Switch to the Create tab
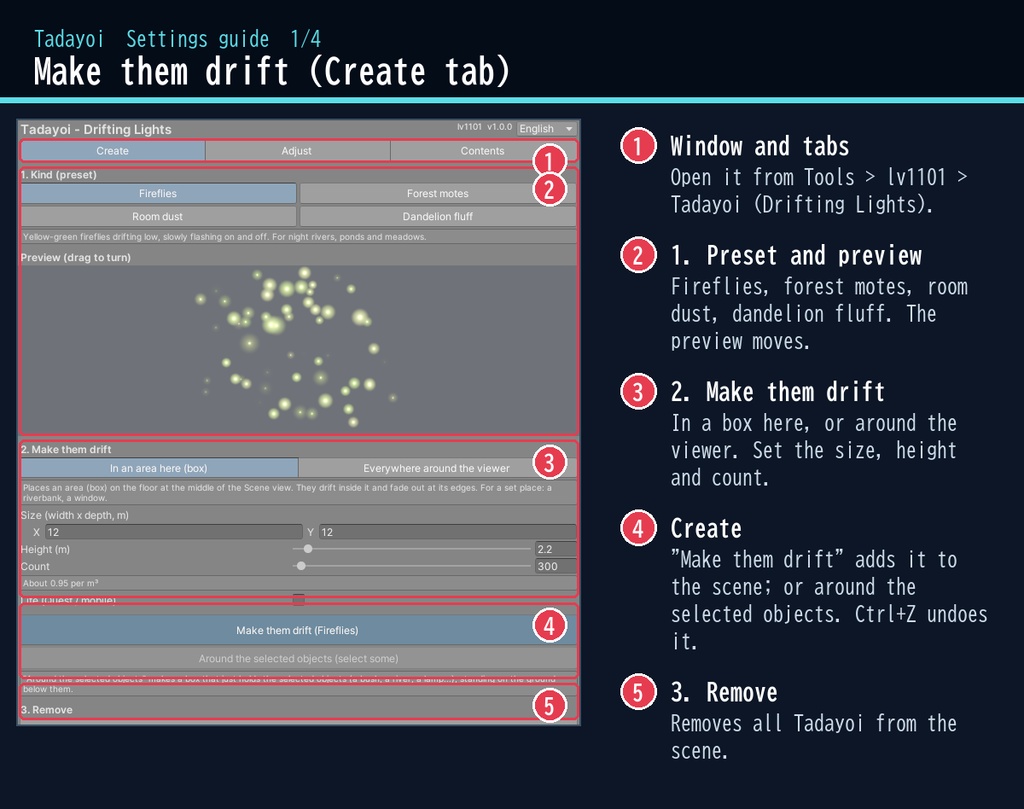1024x809 pixels. [112, 151]
